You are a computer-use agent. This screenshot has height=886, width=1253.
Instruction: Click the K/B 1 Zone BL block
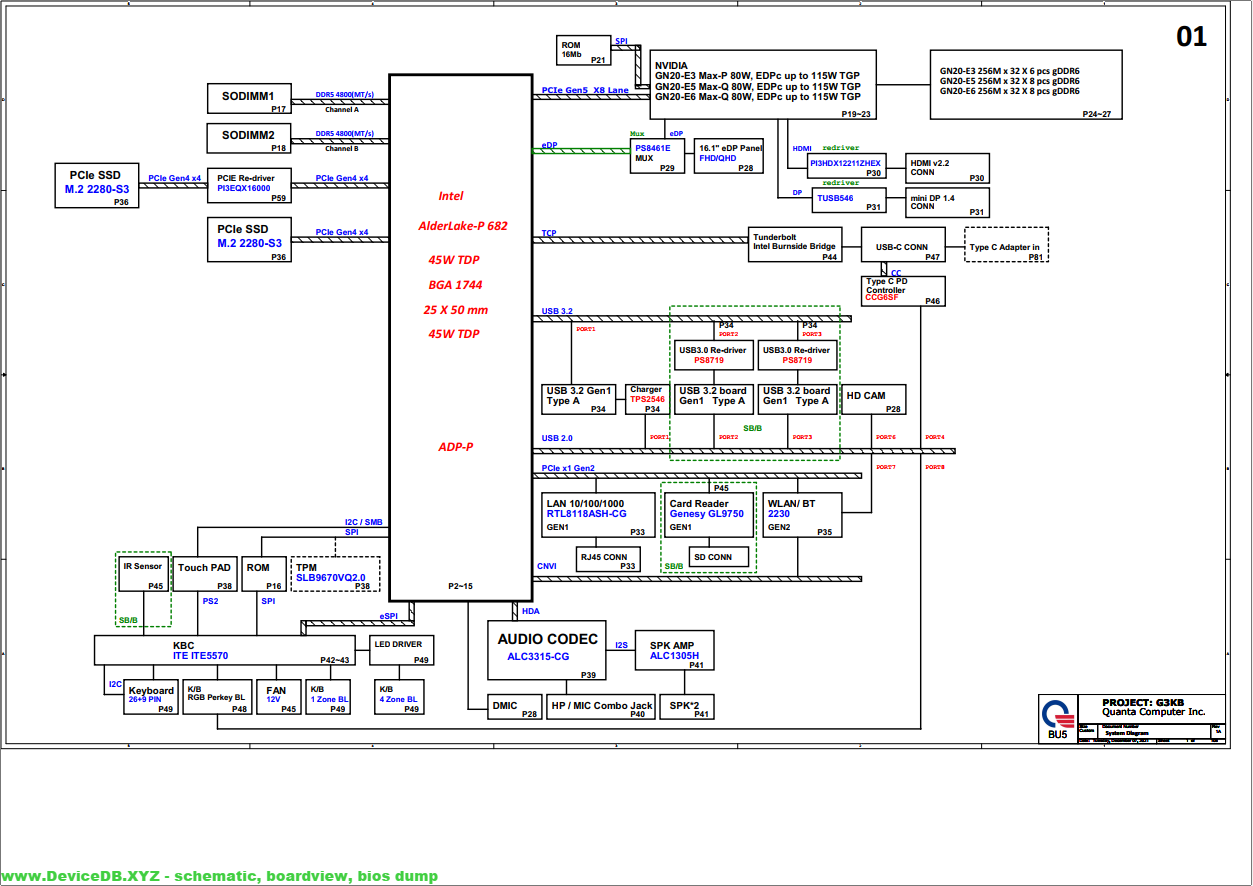329,698
